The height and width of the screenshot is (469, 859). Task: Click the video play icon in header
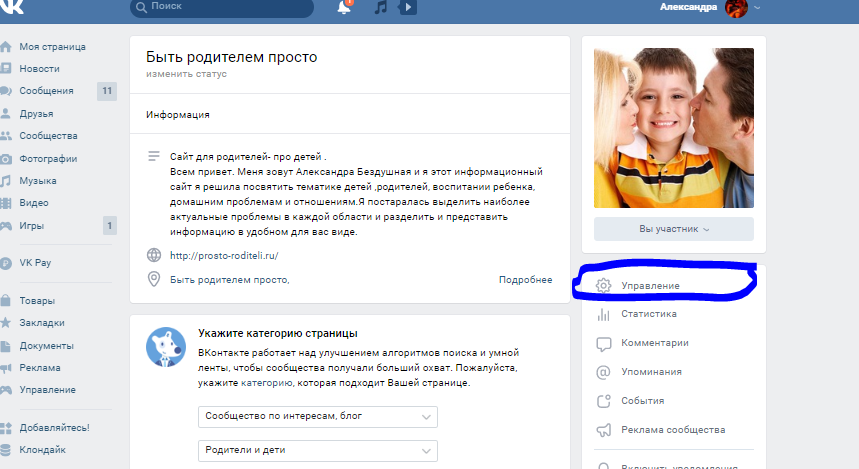coord(408,7)
